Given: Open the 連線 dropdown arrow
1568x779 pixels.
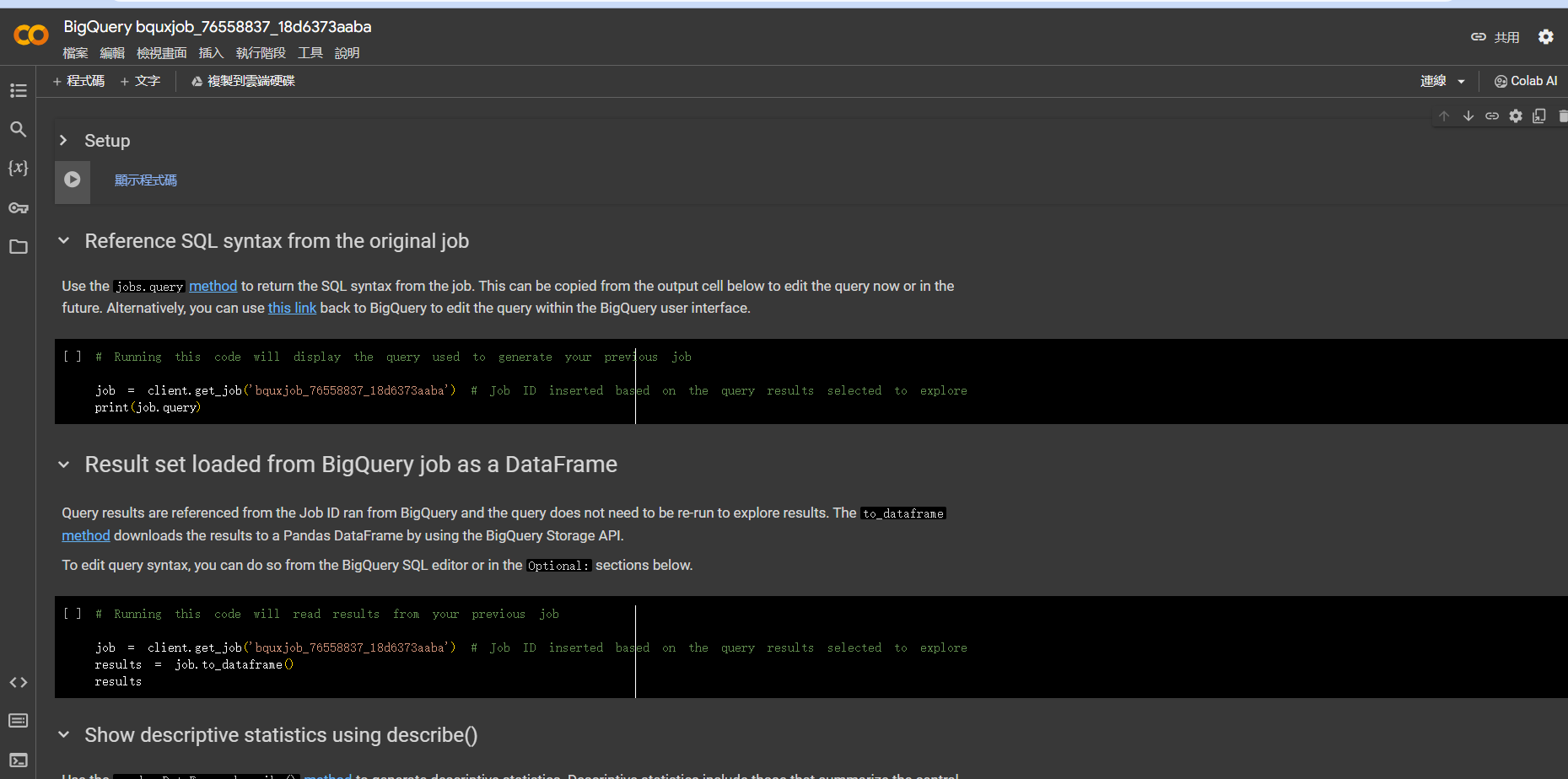Looking at the screenshot, I should [x=1461, y=82].
